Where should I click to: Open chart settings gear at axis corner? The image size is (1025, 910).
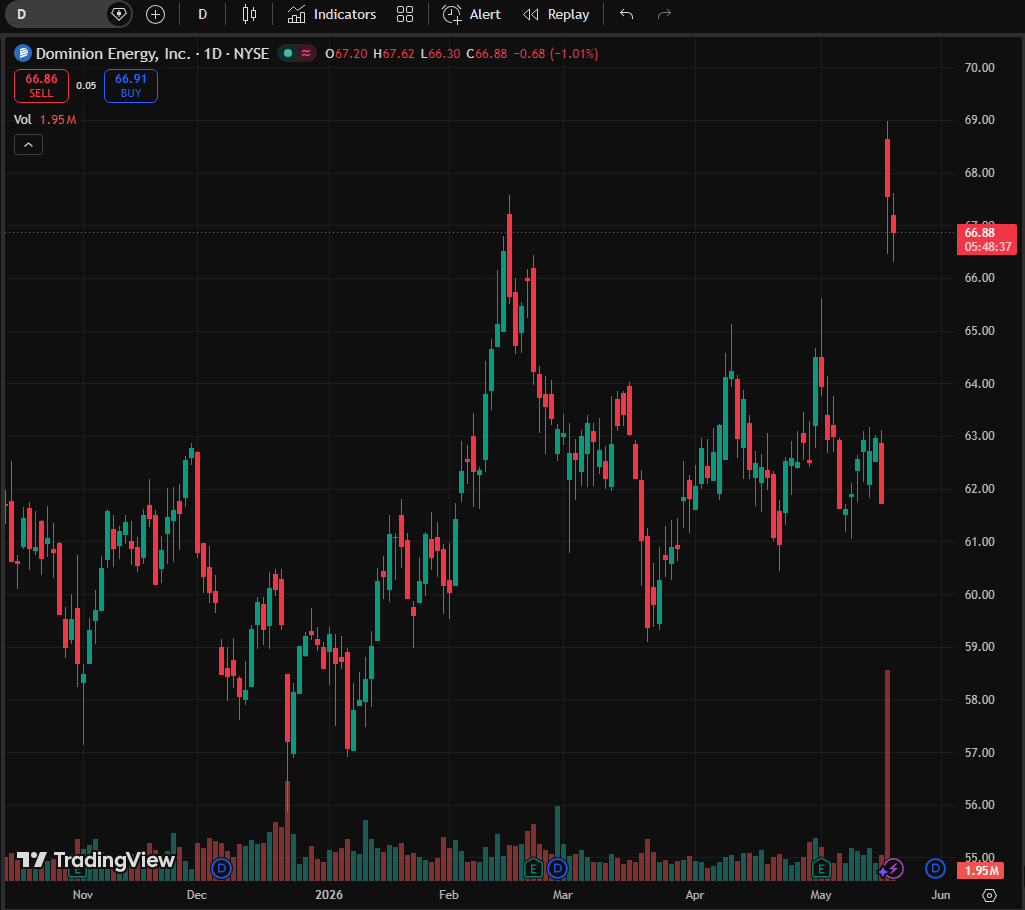pyautogui.click(x=990, y=895)
